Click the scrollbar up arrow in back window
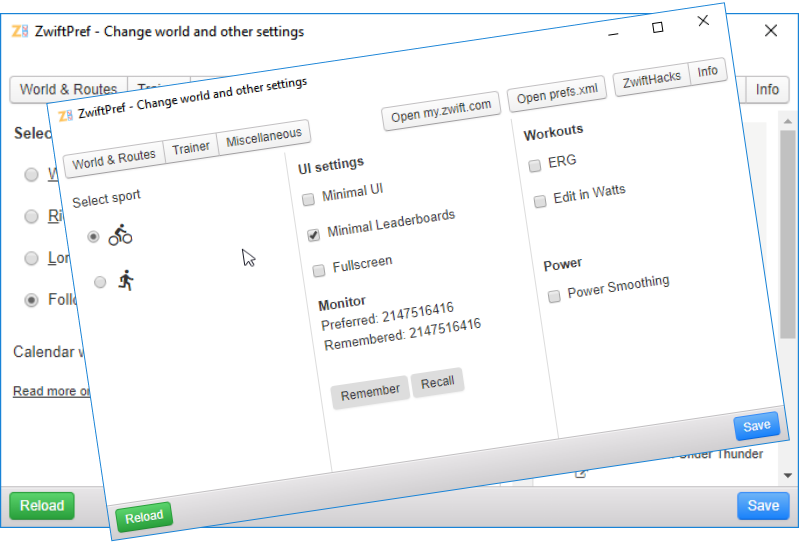Viewport: 800px width, 544px height. tap(788, 121)
